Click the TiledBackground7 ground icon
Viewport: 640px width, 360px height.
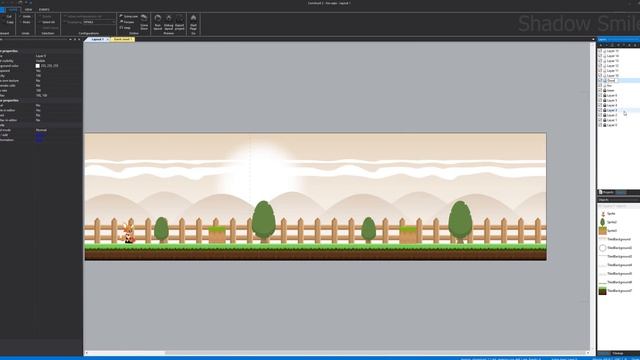pyautogui.click(x=602, y=291)
